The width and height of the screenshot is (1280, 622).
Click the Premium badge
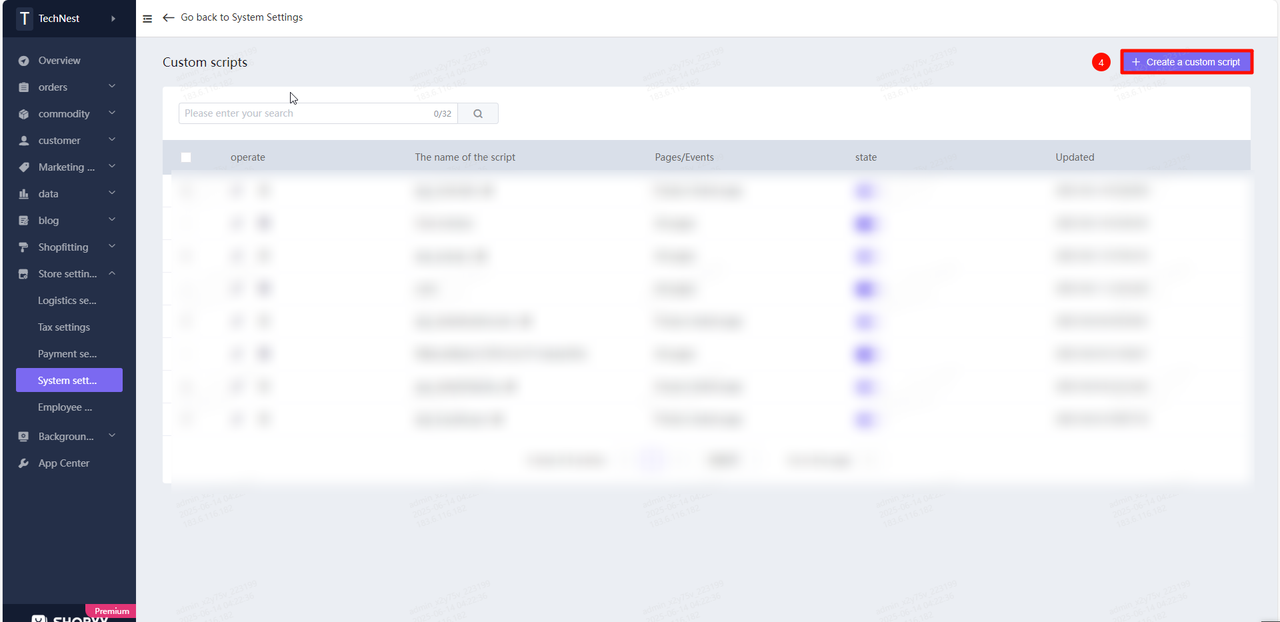(x=111, y=611)
